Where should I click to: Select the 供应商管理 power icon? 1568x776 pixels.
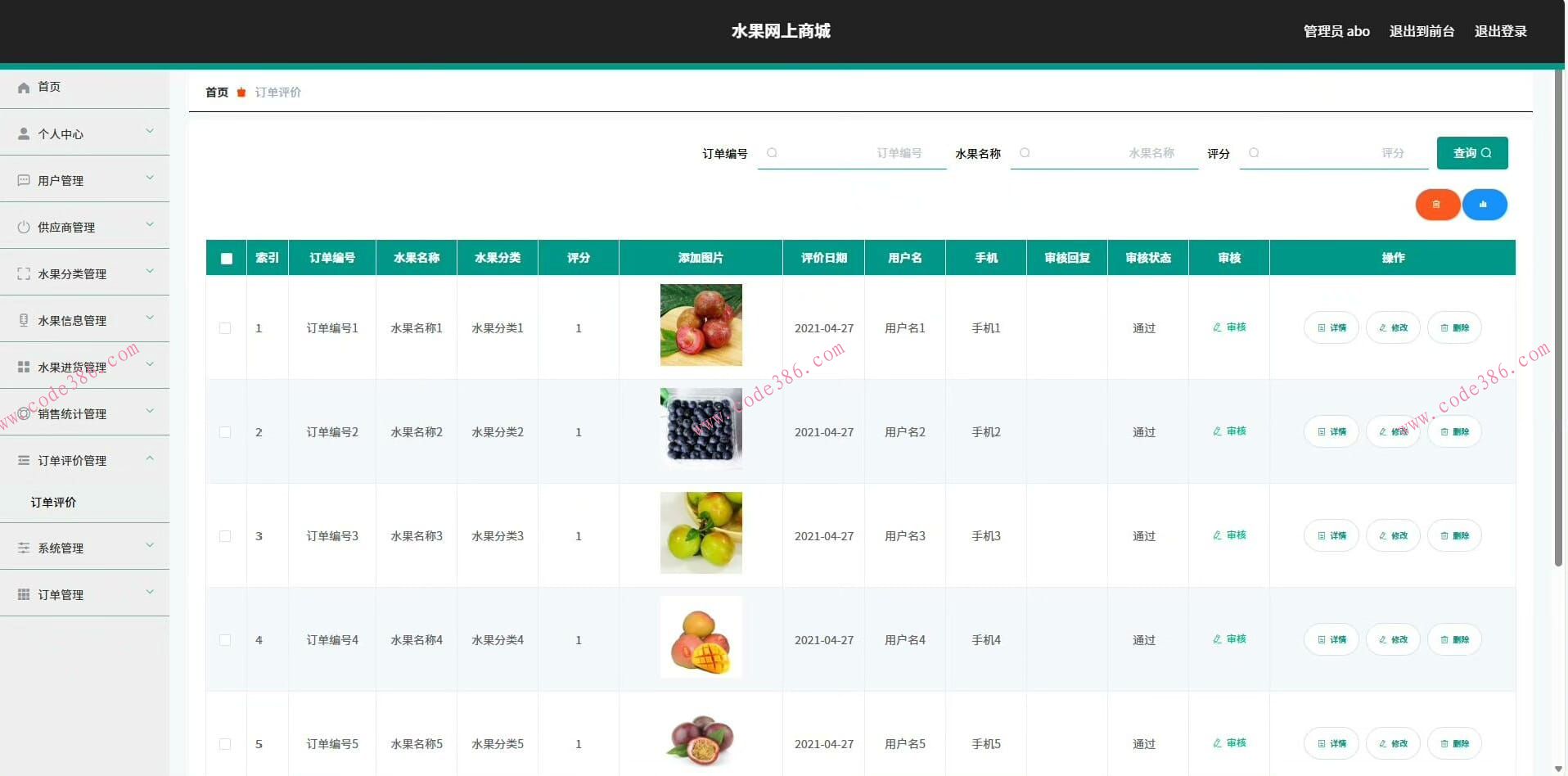(23, 227)
